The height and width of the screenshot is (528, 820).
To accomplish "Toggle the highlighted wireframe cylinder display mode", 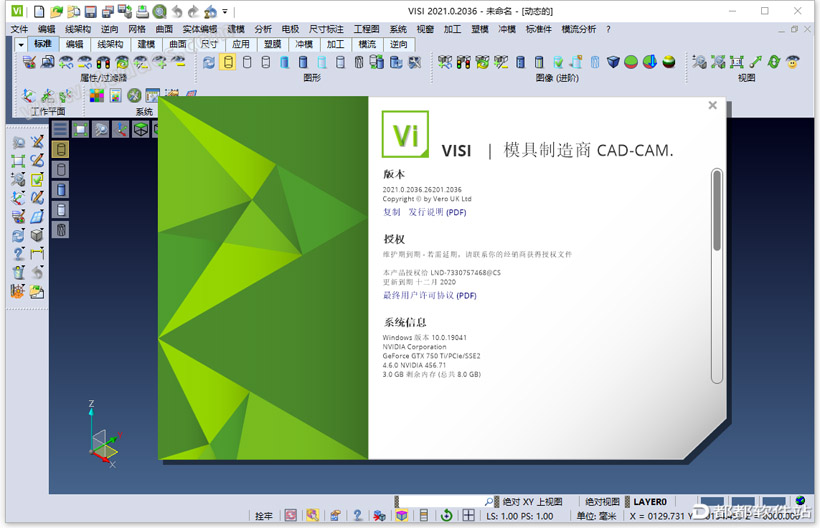I will (228, 62).
